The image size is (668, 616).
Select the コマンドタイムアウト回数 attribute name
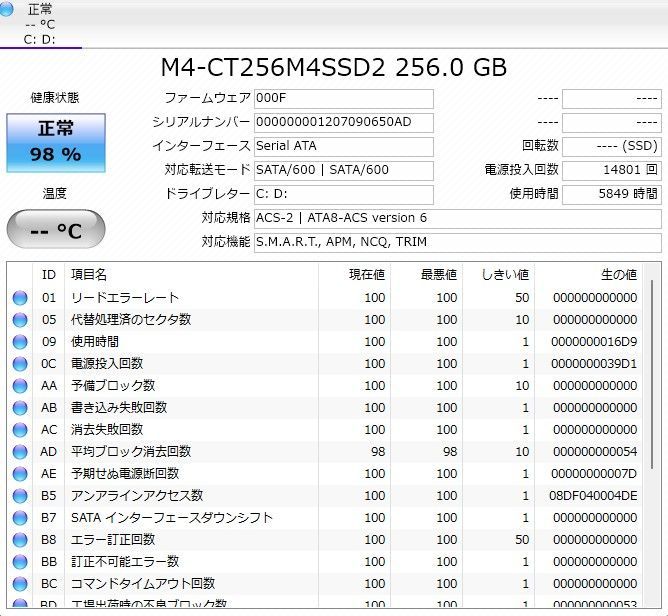coord(143,584)
